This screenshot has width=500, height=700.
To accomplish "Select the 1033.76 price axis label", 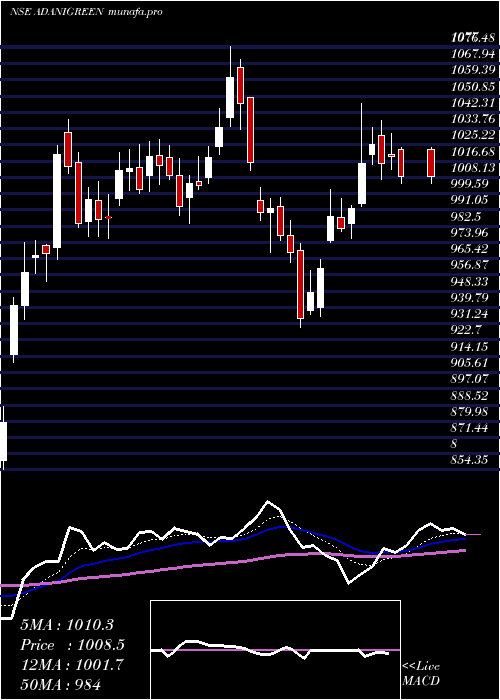I will [472, 119].
